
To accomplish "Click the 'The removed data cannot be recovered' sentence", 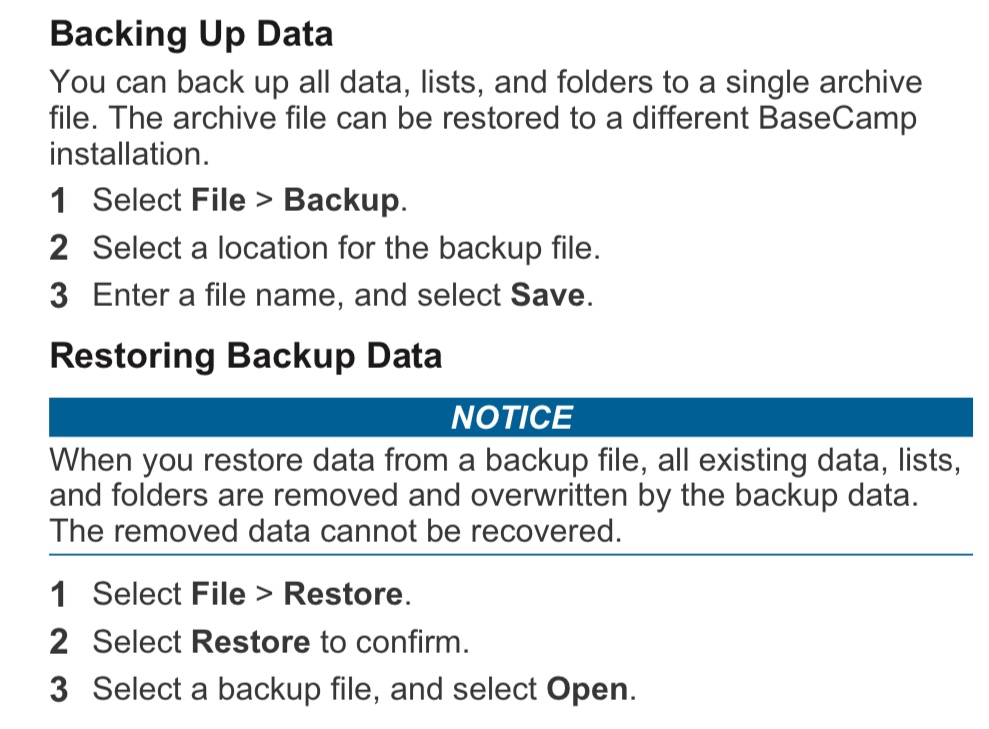I will click(x=336, y=531).
